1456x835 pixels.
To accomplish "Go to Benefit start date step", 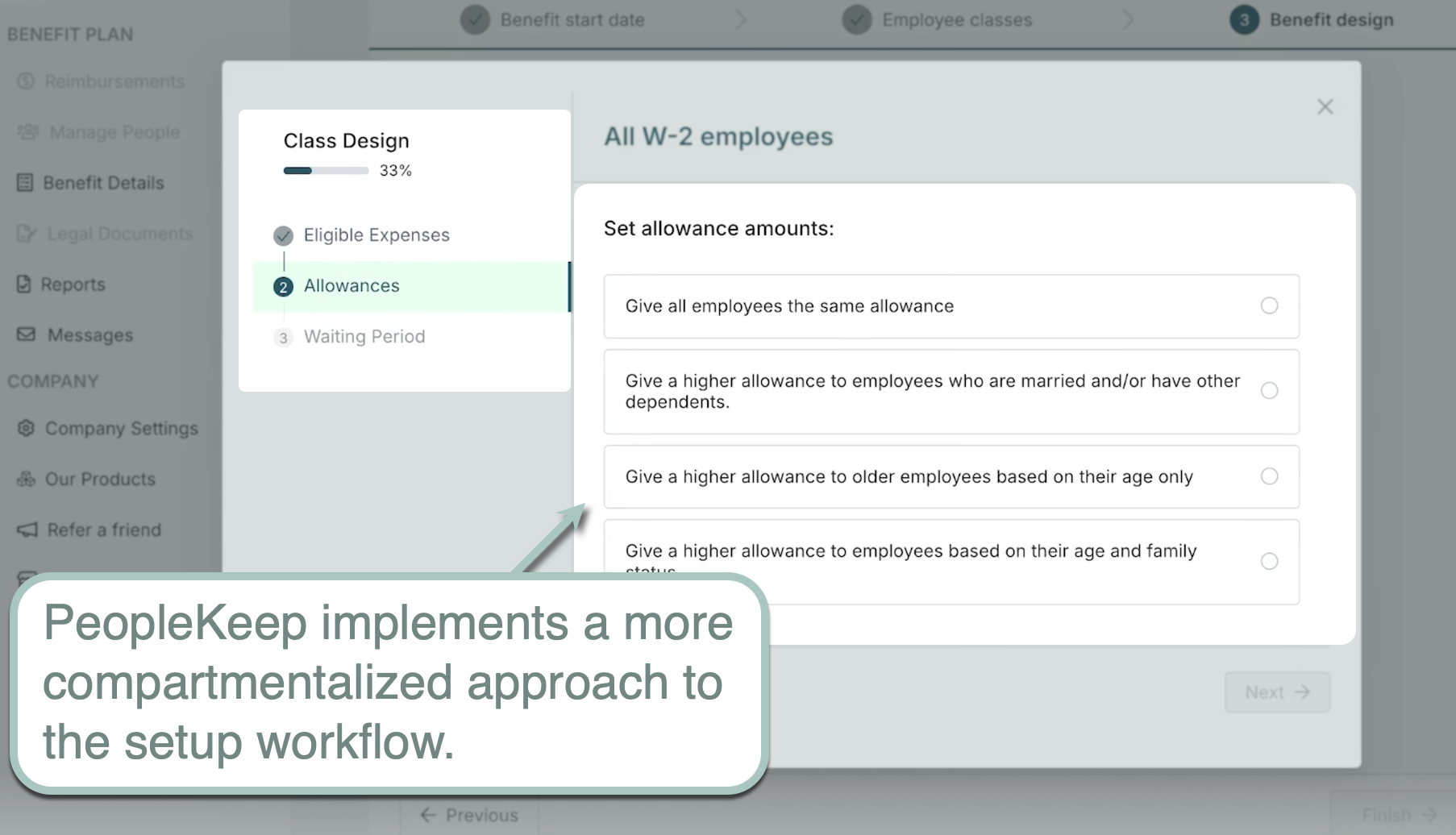I will coord(572,20).
